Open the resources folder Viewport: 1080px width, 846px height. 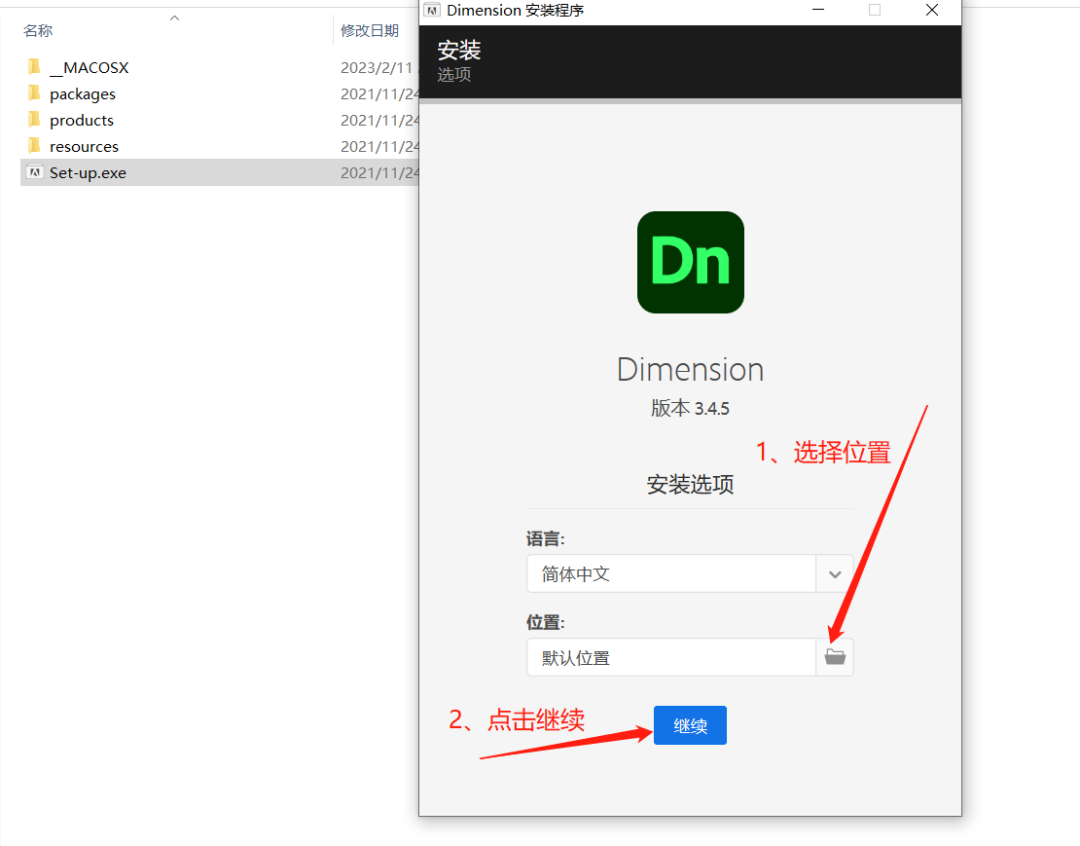coord(82,145)
